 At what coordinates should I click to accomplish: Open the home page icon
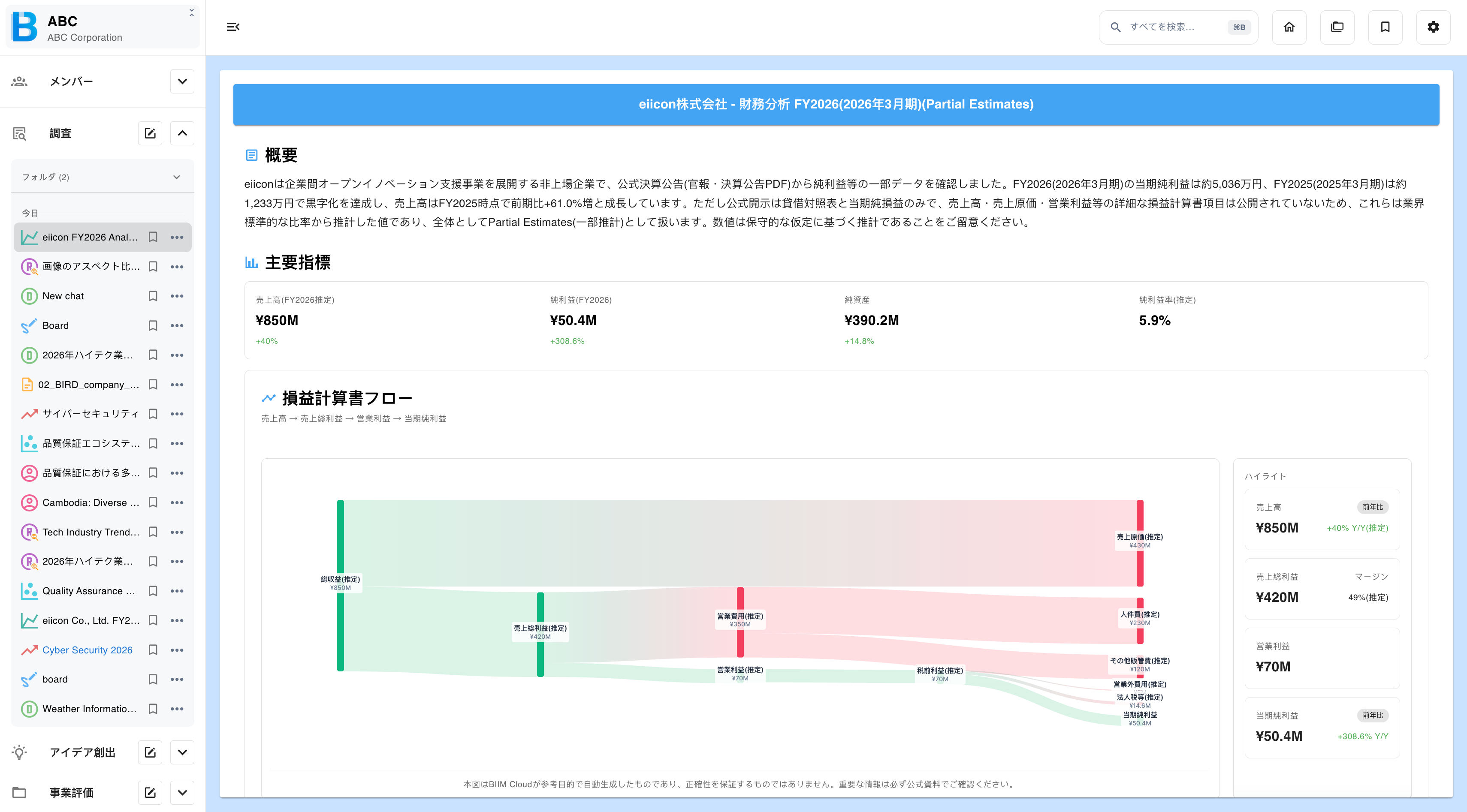tap(1289, 27)
